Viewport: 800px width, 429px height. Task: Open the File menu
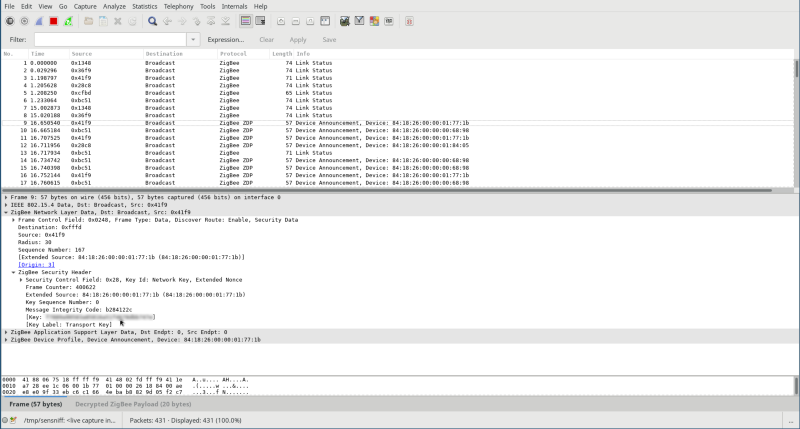tap(10, 7)
